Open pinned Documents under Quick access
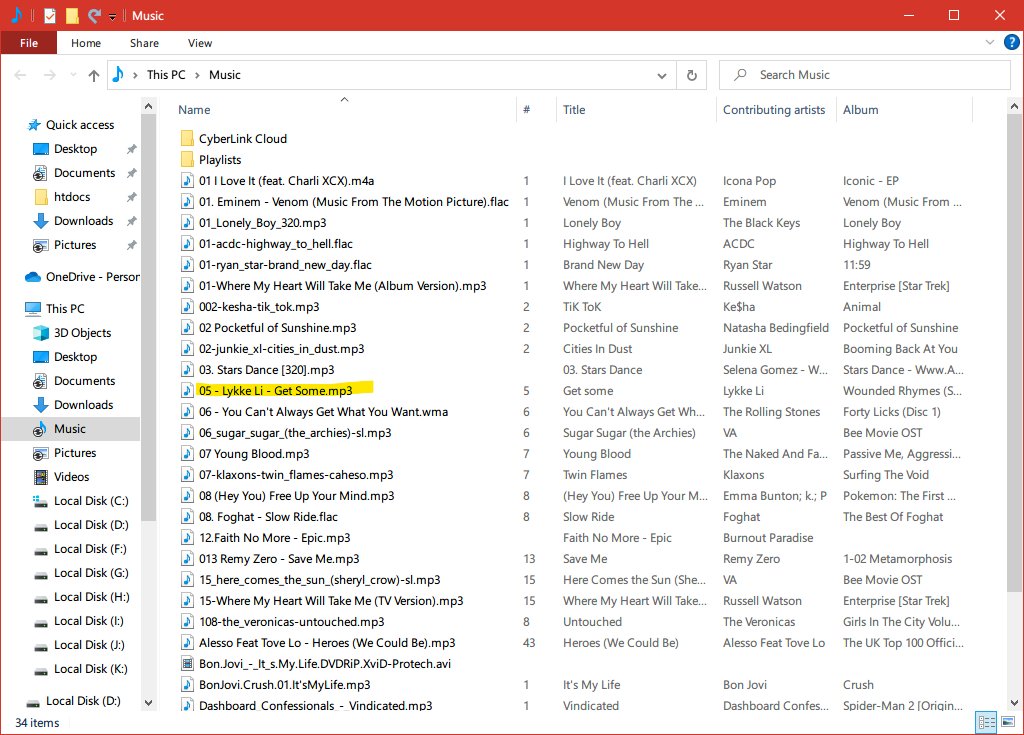Screen dimensions: 1024x735 (84, 173)
